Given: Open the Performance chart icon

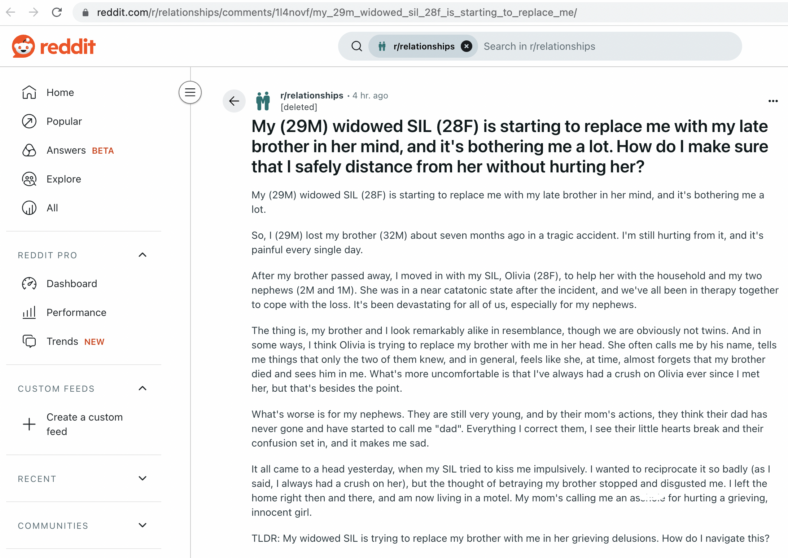Looking at the screenshot, I should (x=29, y=313).
